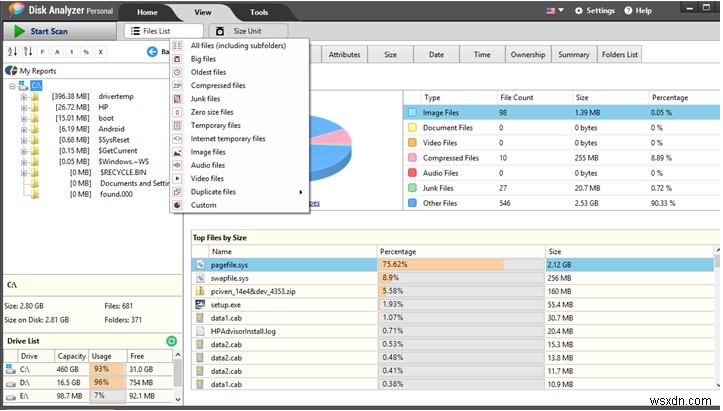Expand the 'Duplicate files' submenu

tap(239, 192)
